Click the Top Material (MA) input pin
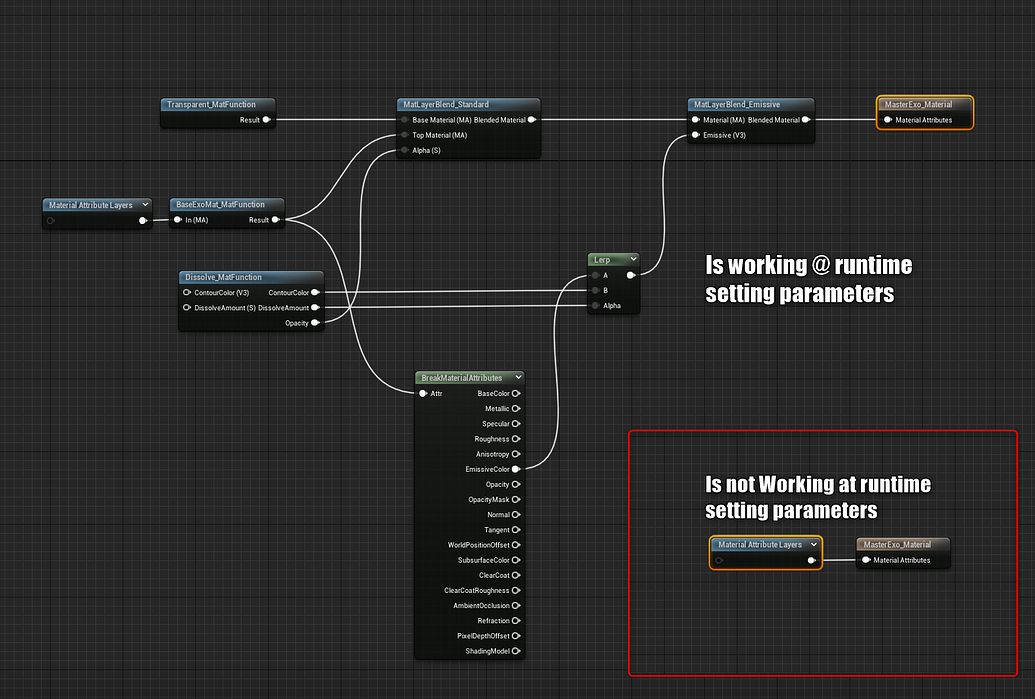The image size is (1035, 699). [x=404, y=135]
